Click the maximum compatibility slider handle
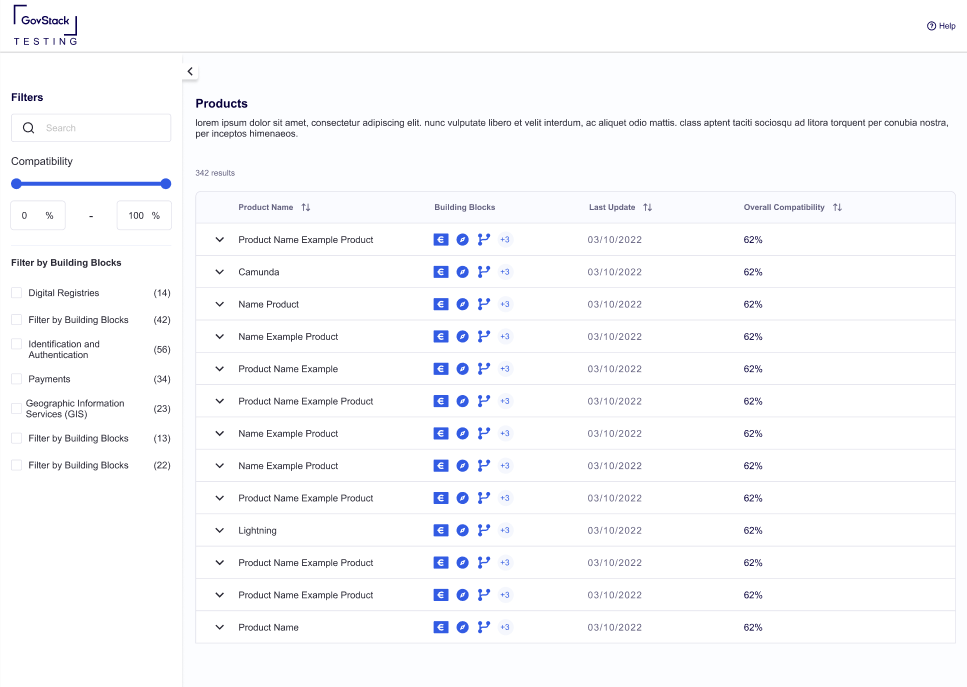 click(165, 184)
